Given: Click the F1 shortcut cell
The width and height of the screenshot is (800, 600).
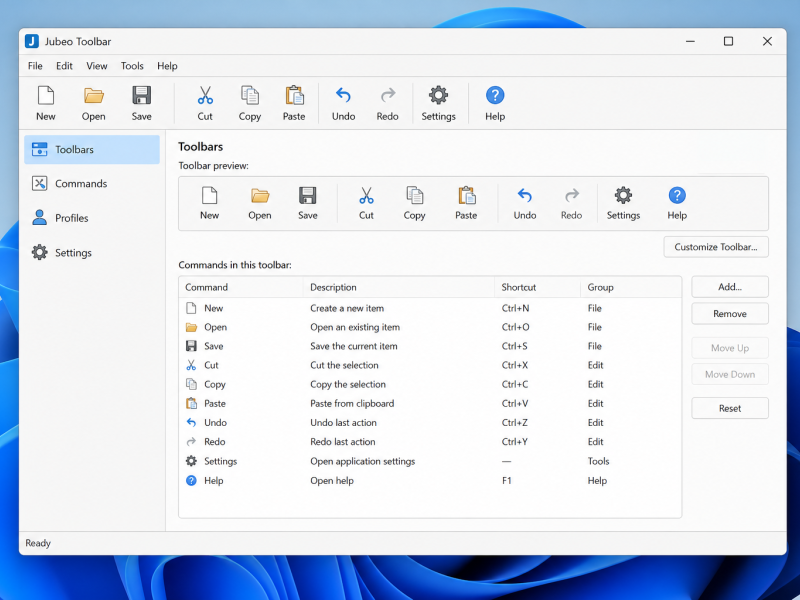Looking at the screenshot, I should tap(507, 481).
